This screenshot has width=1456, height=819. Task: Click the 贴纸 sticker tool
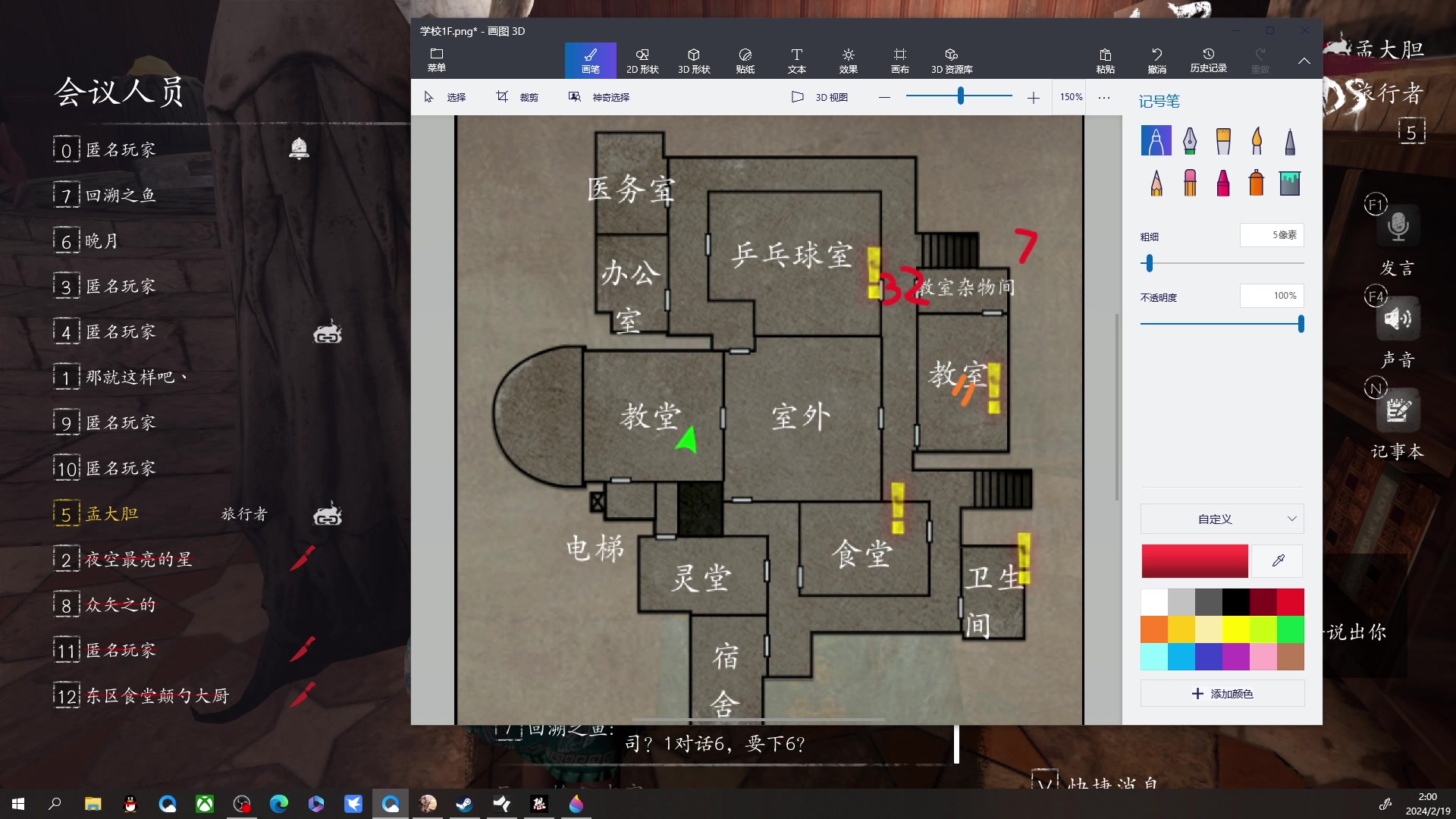[745, 59]
